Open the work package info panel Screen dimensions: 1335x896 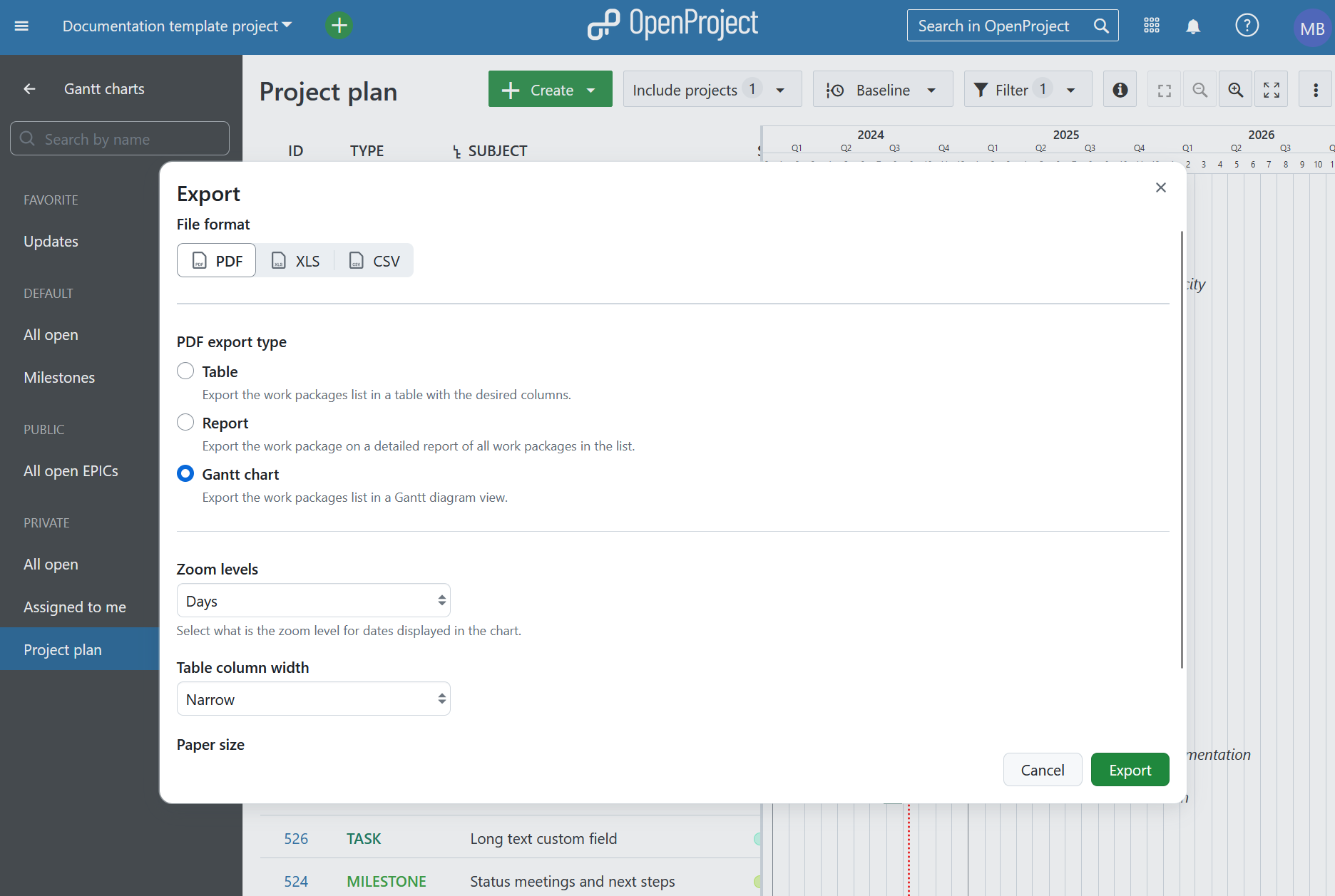coord(1120,90)
